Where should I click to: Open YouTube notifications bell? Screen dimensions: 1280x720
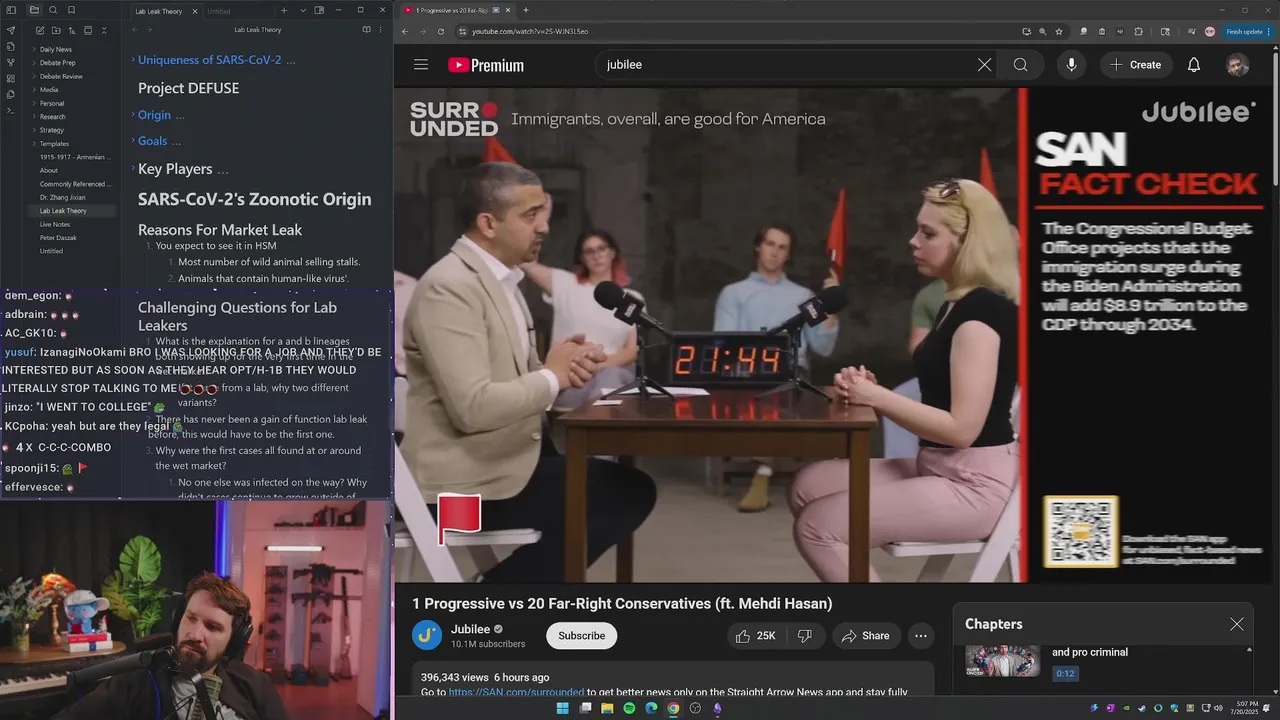pos(1194,65)
